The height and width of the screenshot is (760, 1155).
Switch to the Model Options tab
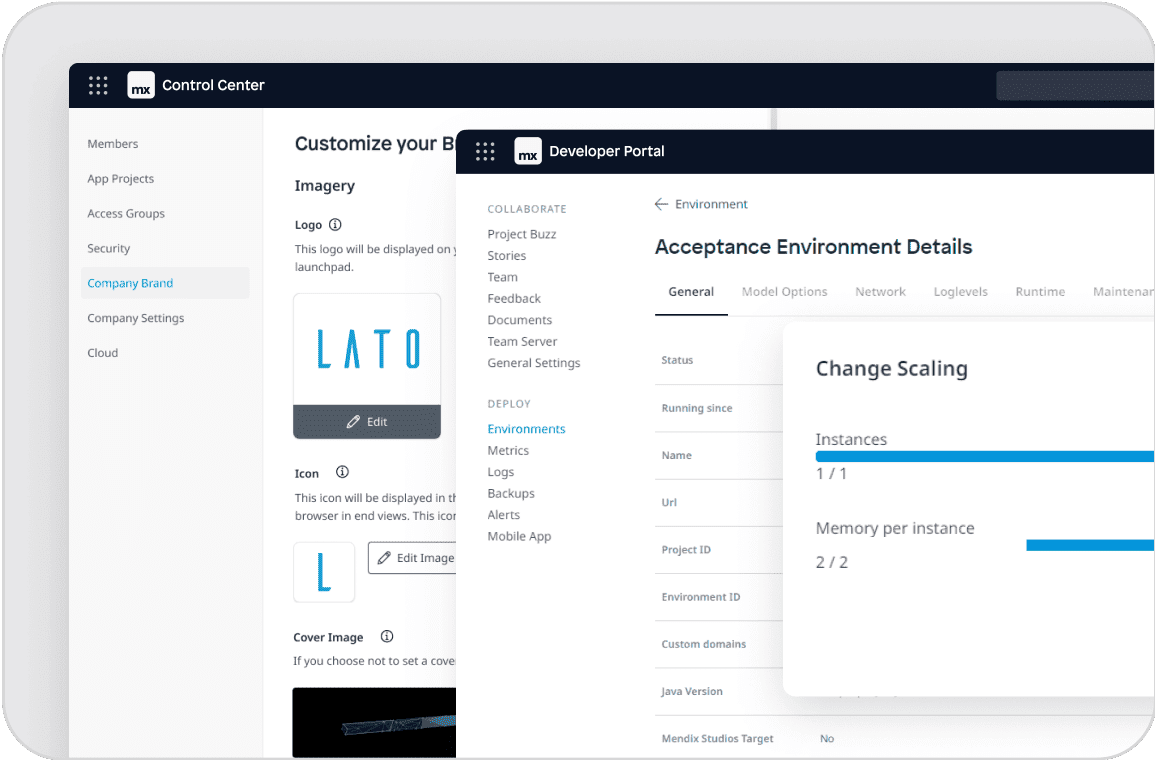coord(784,292)
